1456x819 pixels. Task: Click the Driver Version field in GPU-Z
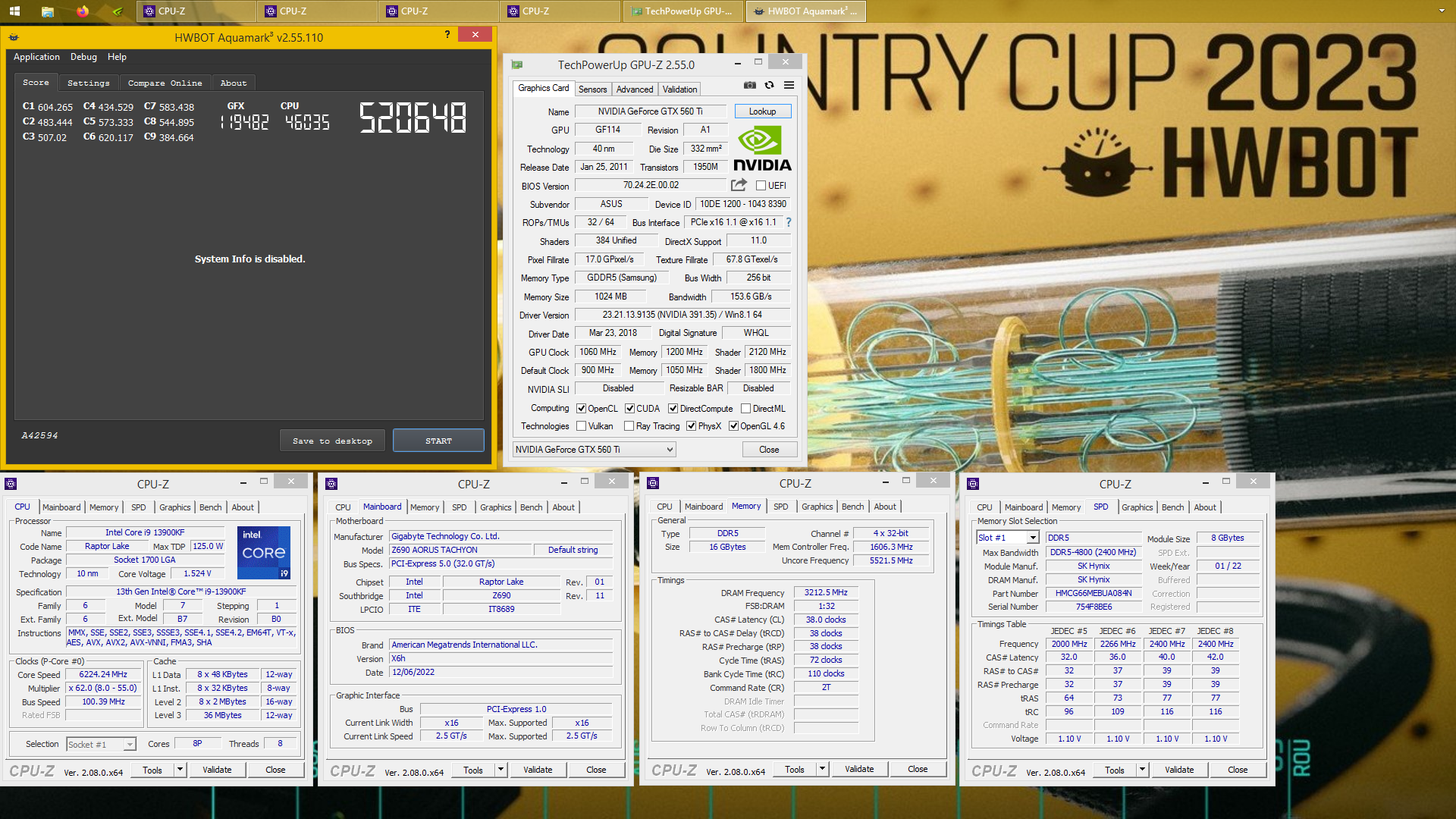(x=682, y=315)
